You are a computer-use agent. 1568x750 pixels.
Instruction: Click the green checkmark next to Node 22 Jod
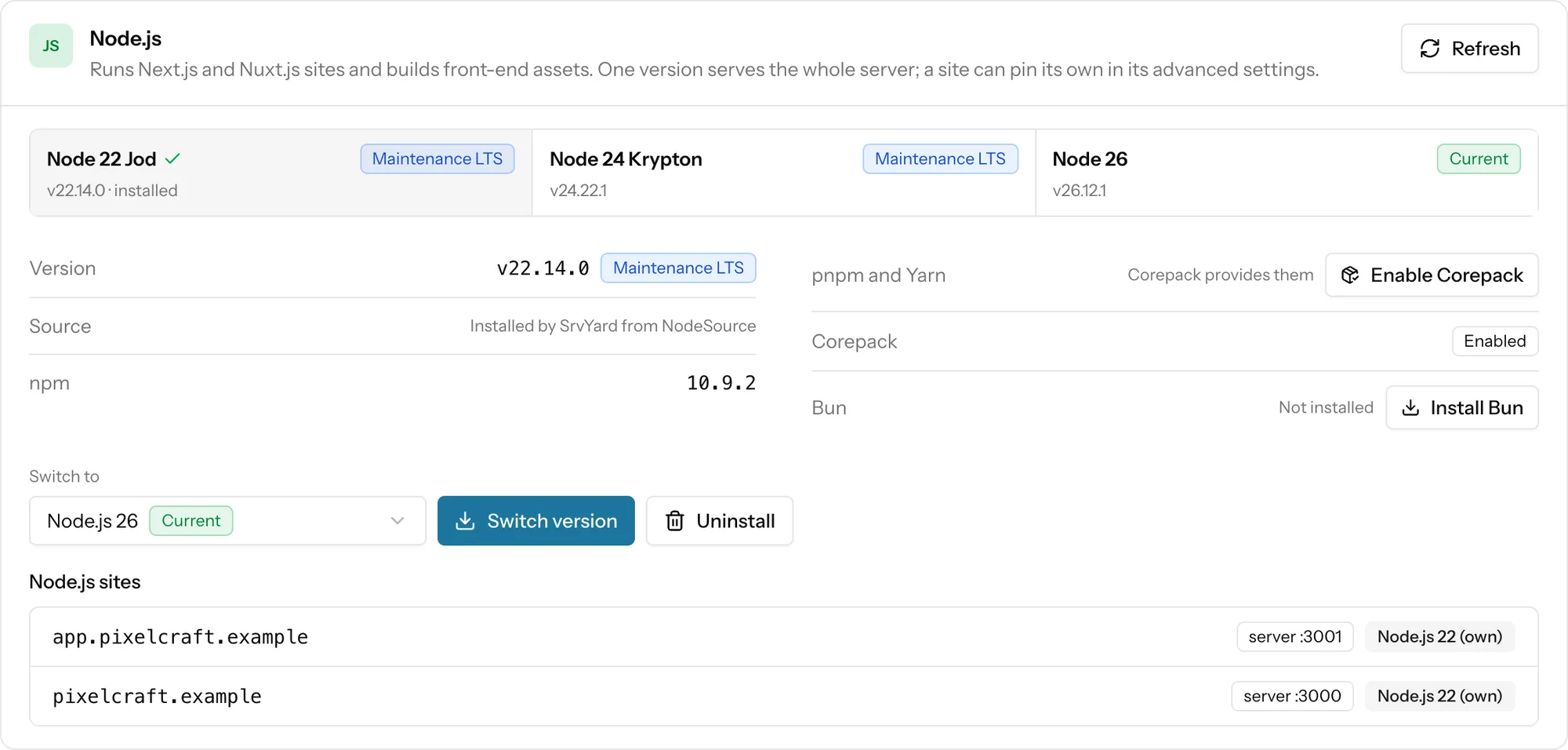point(172,158)
